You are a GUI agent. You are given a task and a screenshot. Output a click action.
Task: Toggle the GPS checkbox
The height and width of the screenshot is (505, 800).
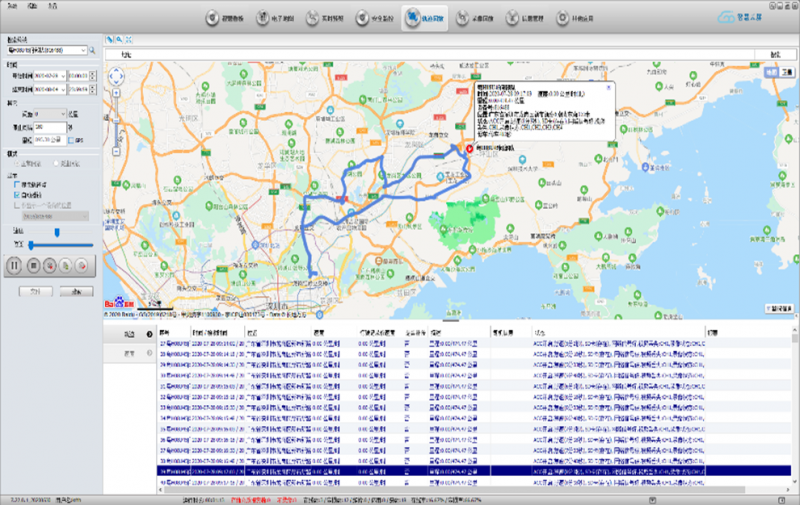click(70, 140)
